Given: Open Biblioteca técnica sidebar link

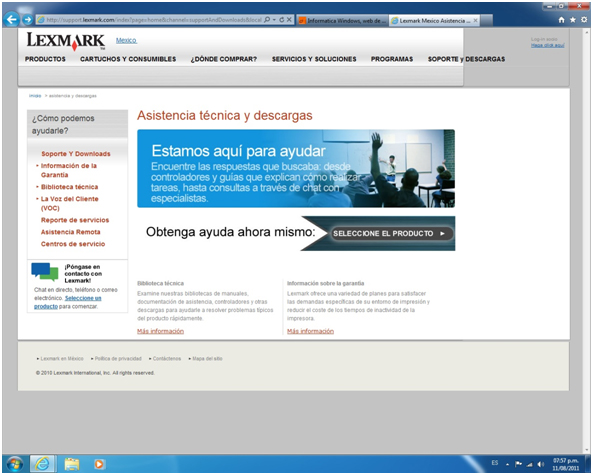Looking at the screenshot, I should click(x=69, y=187).
